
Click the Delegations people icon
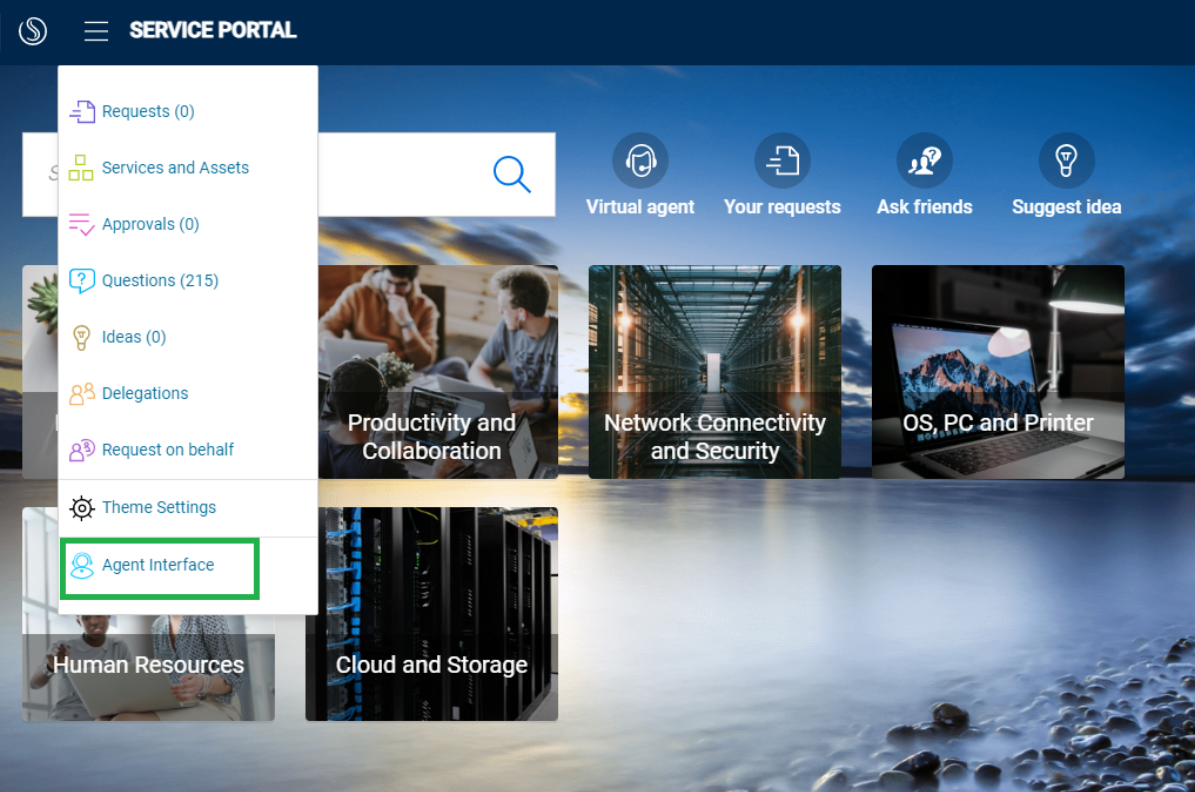point(83,393)
